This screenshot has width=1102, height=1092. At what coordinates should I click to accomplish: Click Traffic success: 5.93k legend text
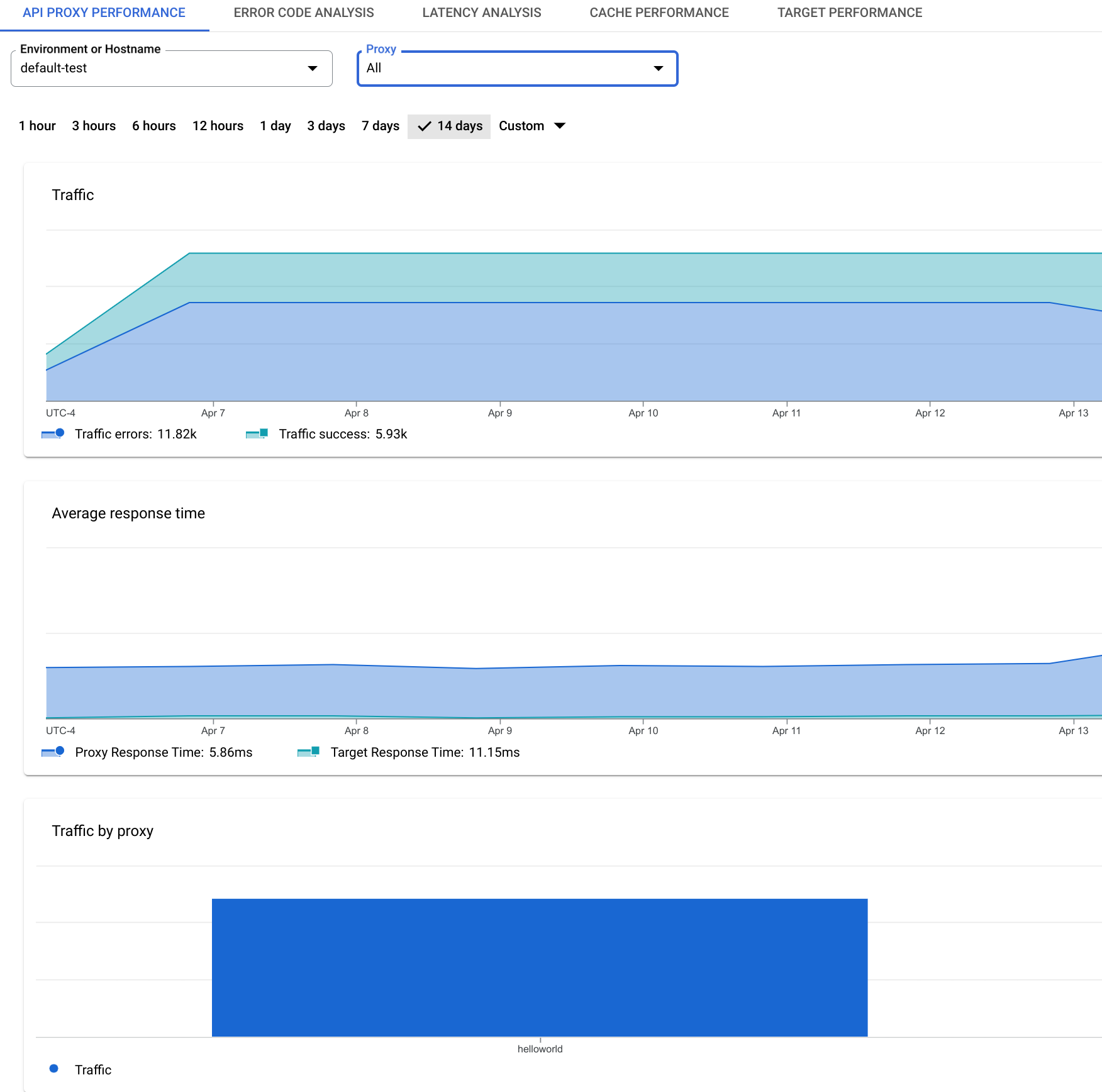343,434
